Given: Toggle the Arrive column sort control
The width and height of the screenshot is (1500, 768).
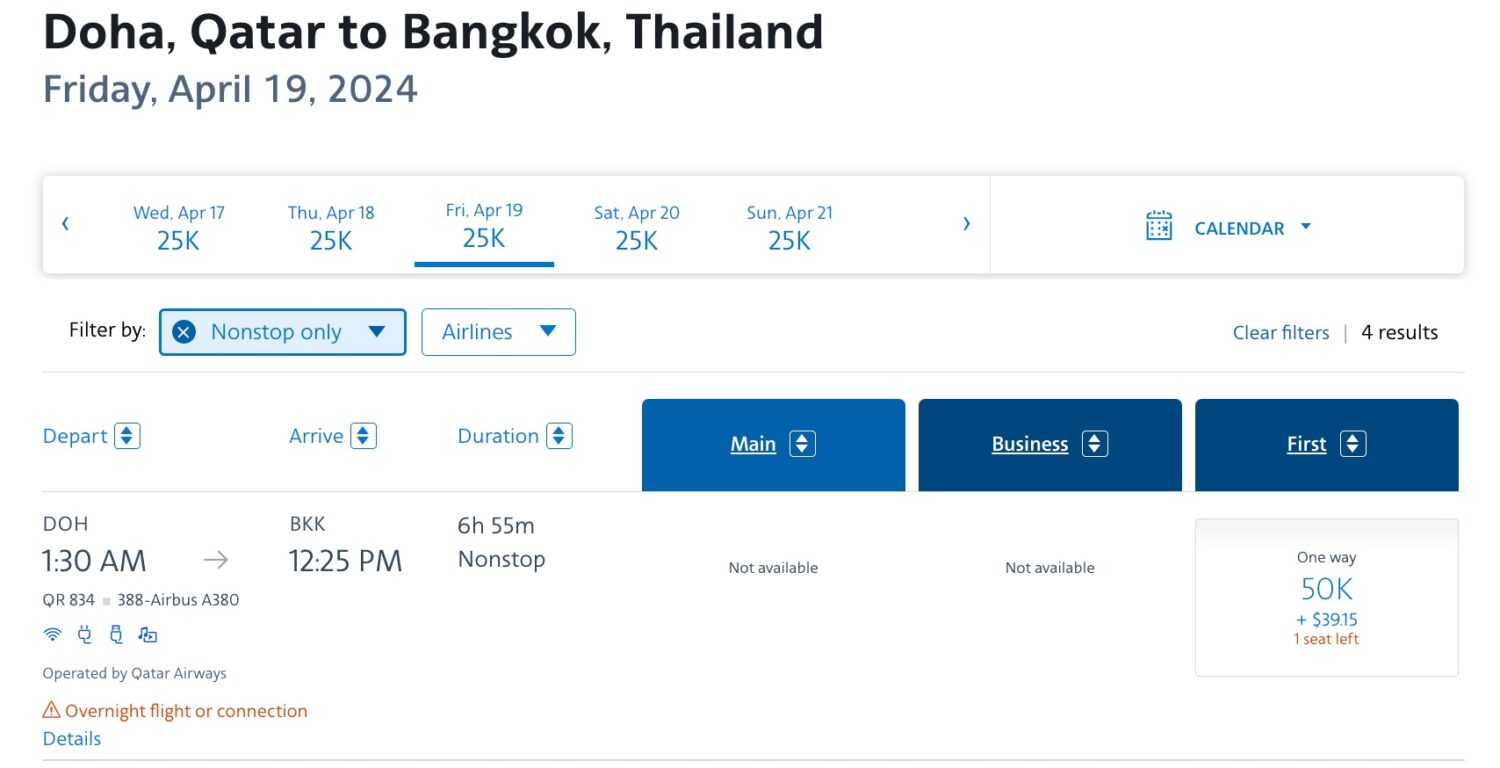Looking at the screenshot, I should point(364,435).
